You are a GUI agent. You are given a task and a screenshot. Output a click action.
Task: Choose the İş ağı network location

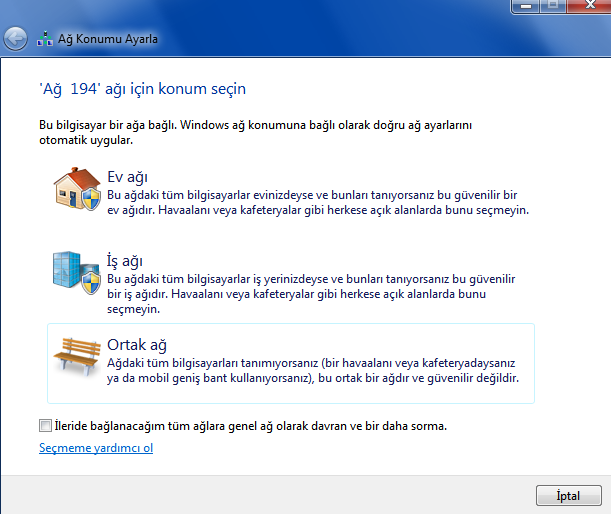pyautogui.click(x=291, y=281)
